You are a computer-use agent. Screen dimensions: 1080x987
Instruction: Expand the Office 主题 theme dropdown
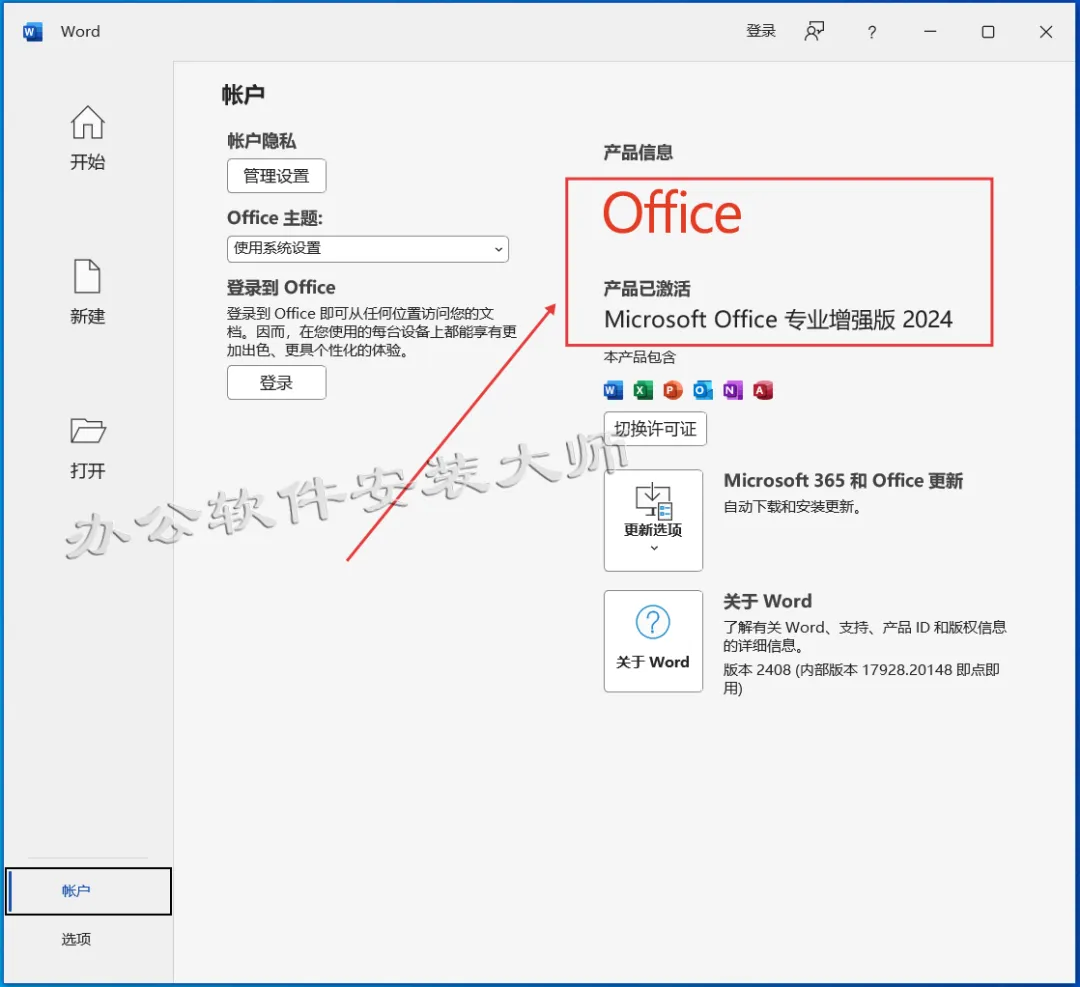coord(368,249)
